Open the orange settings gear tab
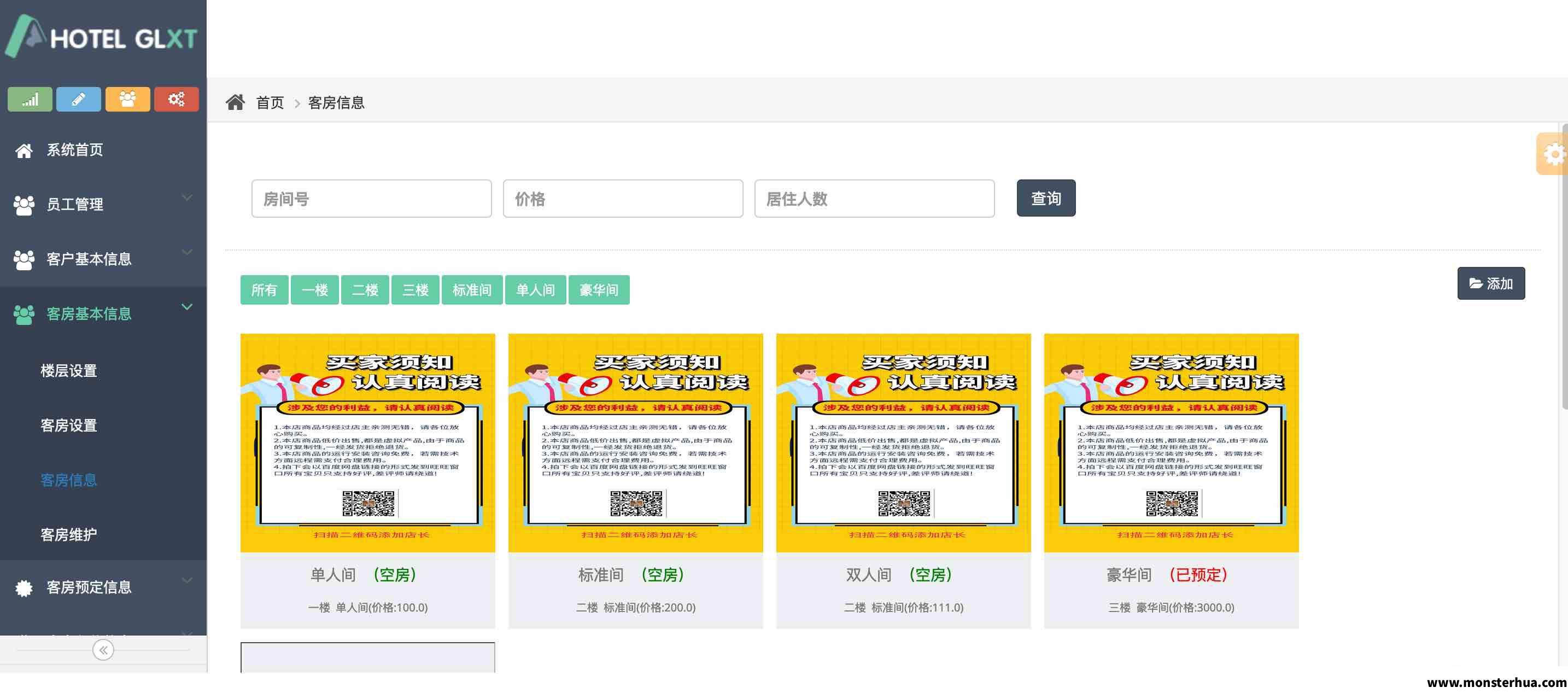The height and width of the screenshot is (699, 1568). coord(1553,154)
